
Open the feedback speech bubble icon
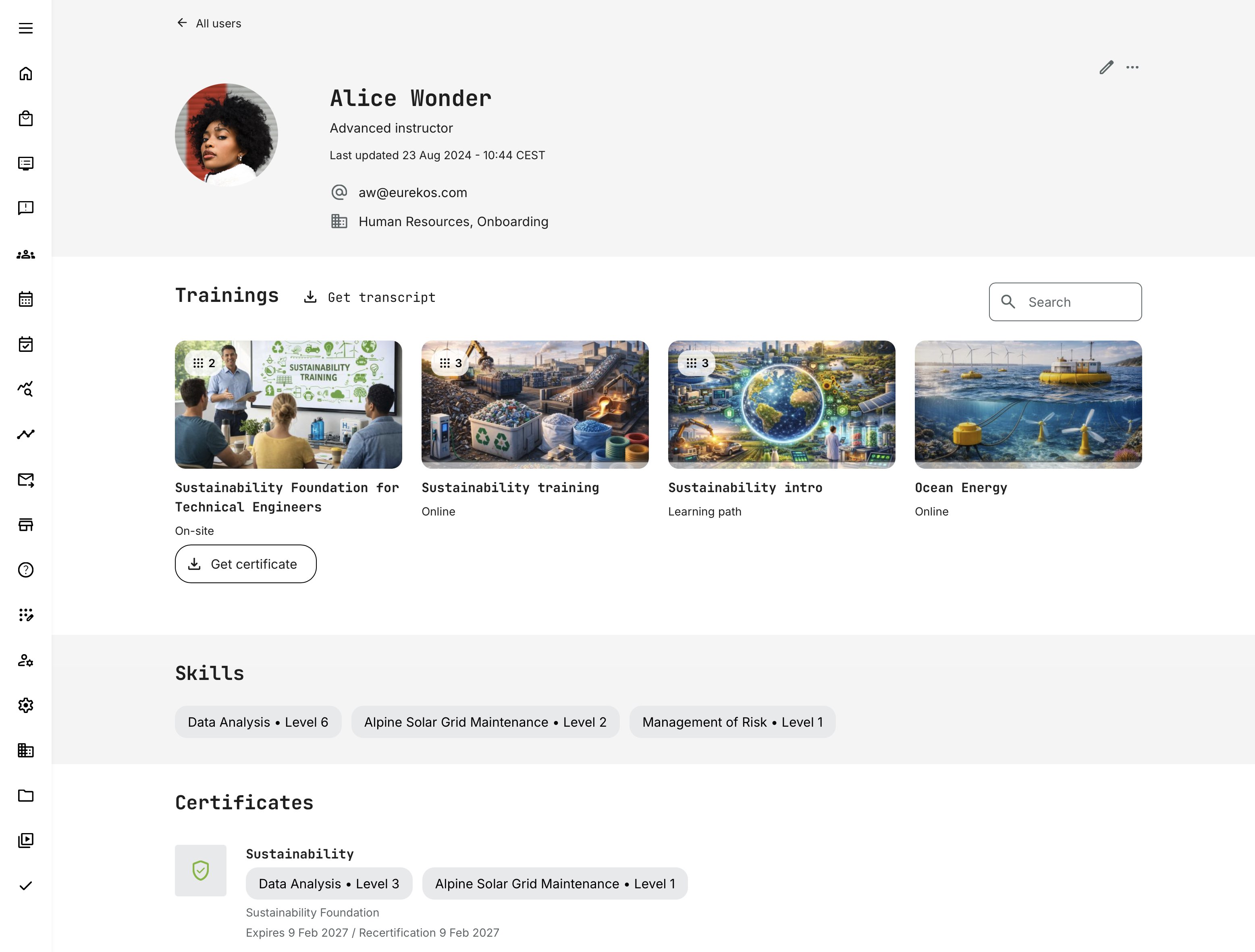click(25, 208)
